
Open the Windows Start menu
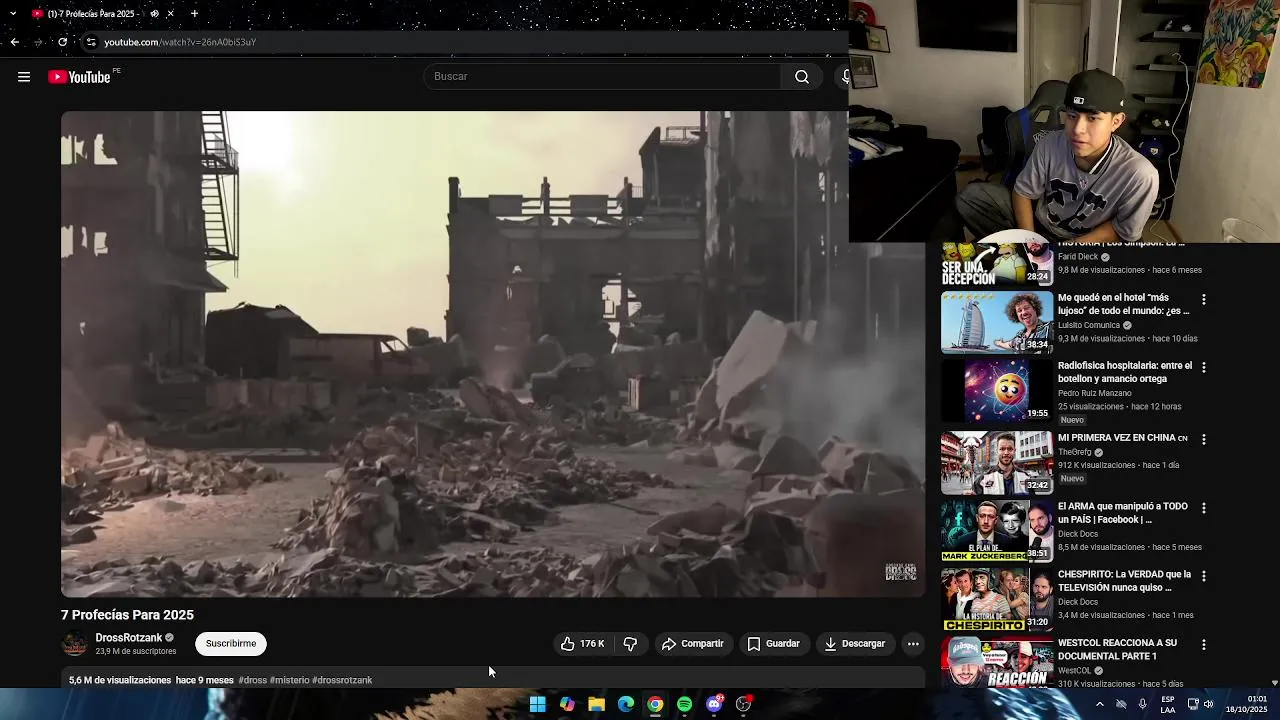point(537,704)
